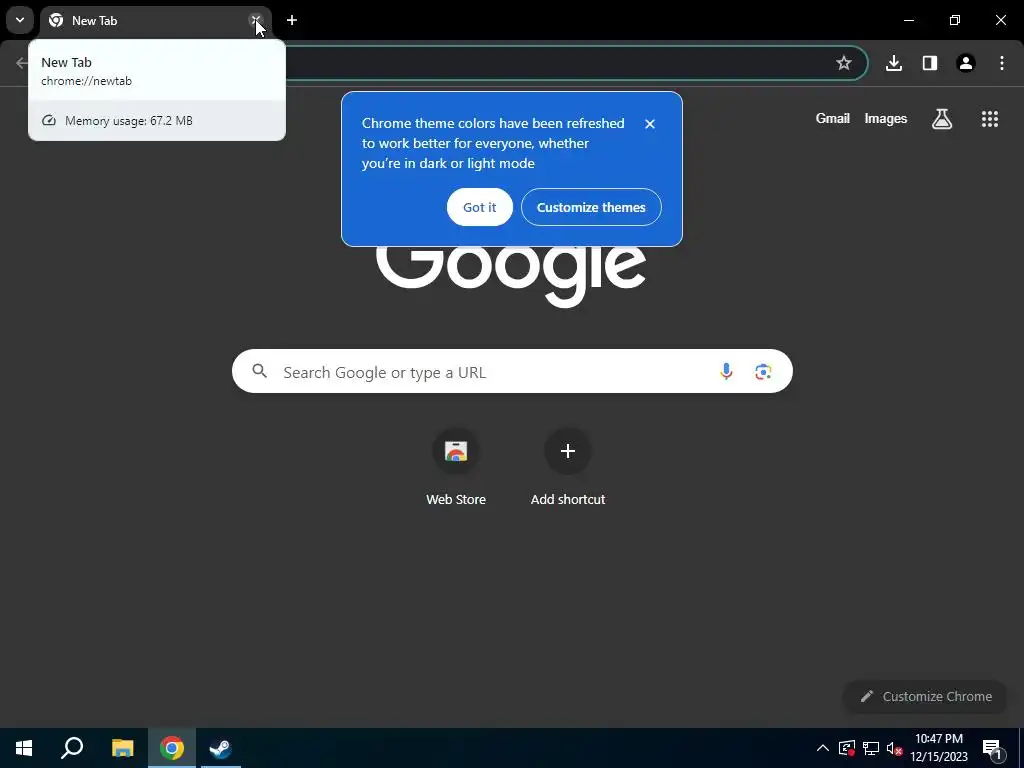Open the notification center icon
This screenshot has height=768, width=1024.
(991, 748)
